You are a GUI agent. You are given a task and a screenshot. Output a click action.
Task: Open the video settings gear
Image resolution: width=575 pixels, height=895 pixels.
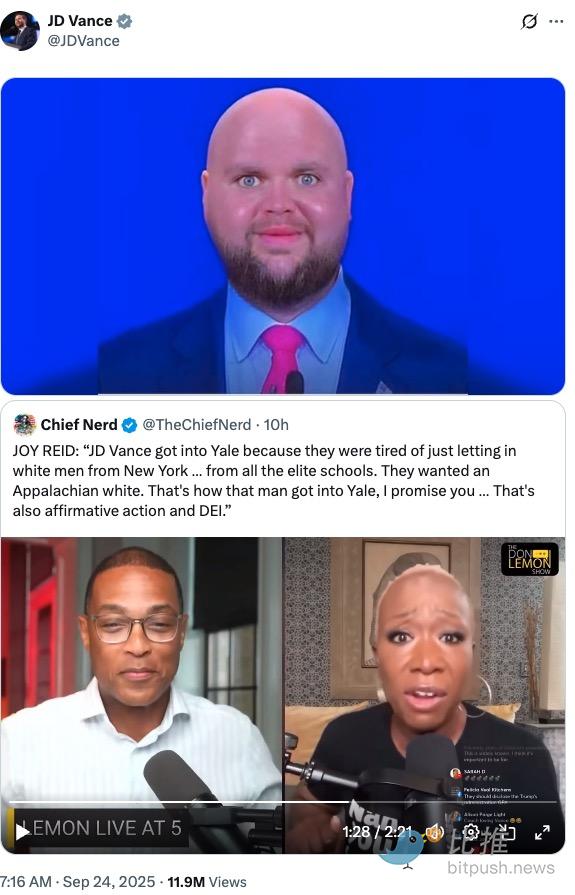pyautogui.click(x=471, y=832)
